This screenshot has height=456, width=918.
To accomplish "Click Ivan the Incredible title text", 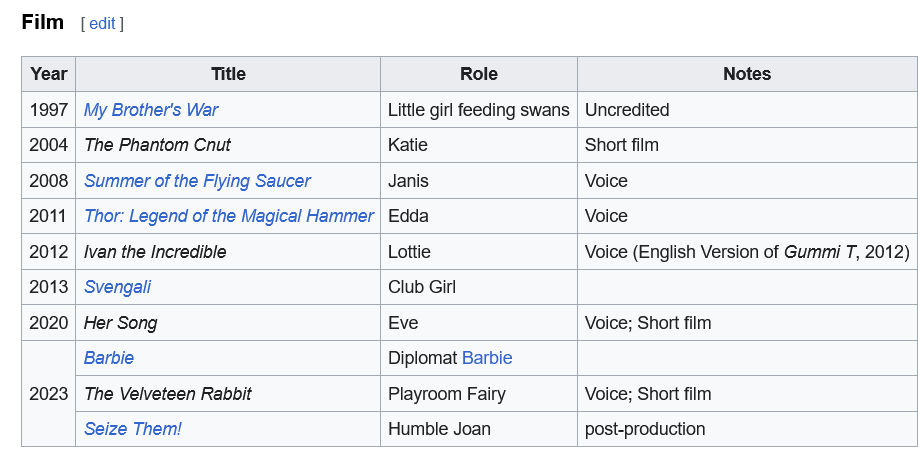I will 155,252.
